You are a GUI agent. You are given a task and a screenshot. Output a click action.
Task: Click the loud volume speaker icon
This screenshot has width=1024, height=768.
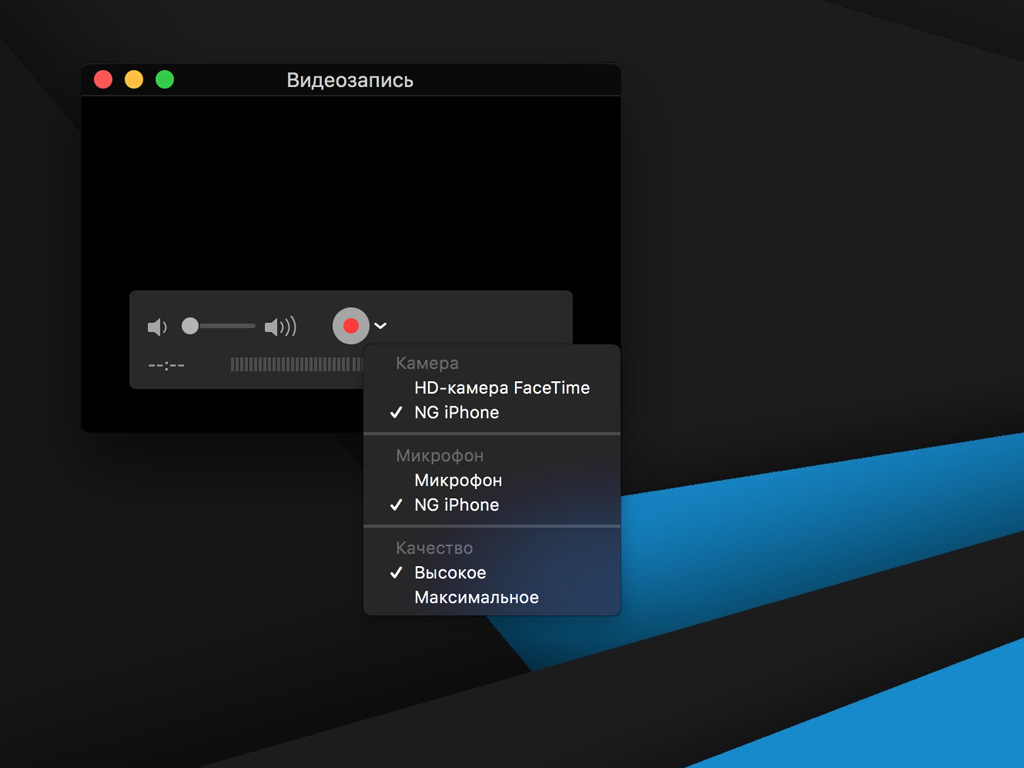280,327
